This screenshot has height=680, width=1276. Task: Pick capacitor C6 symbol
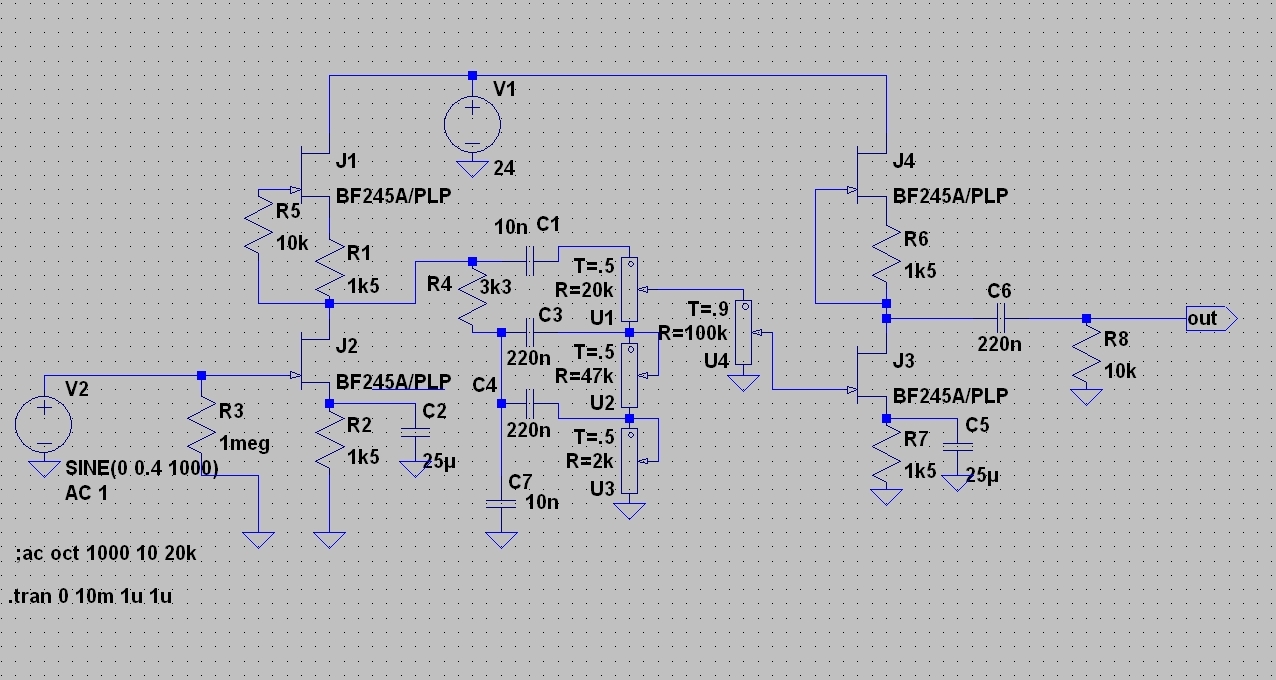1001,319
